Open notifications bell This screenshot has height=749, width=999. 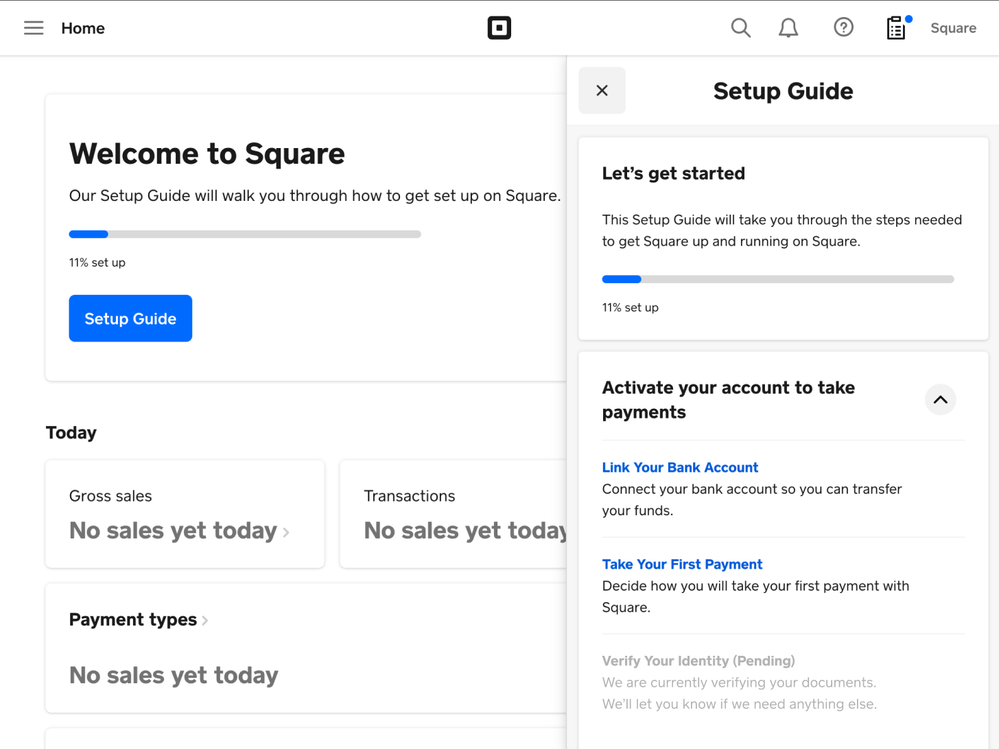click(788, 28)
